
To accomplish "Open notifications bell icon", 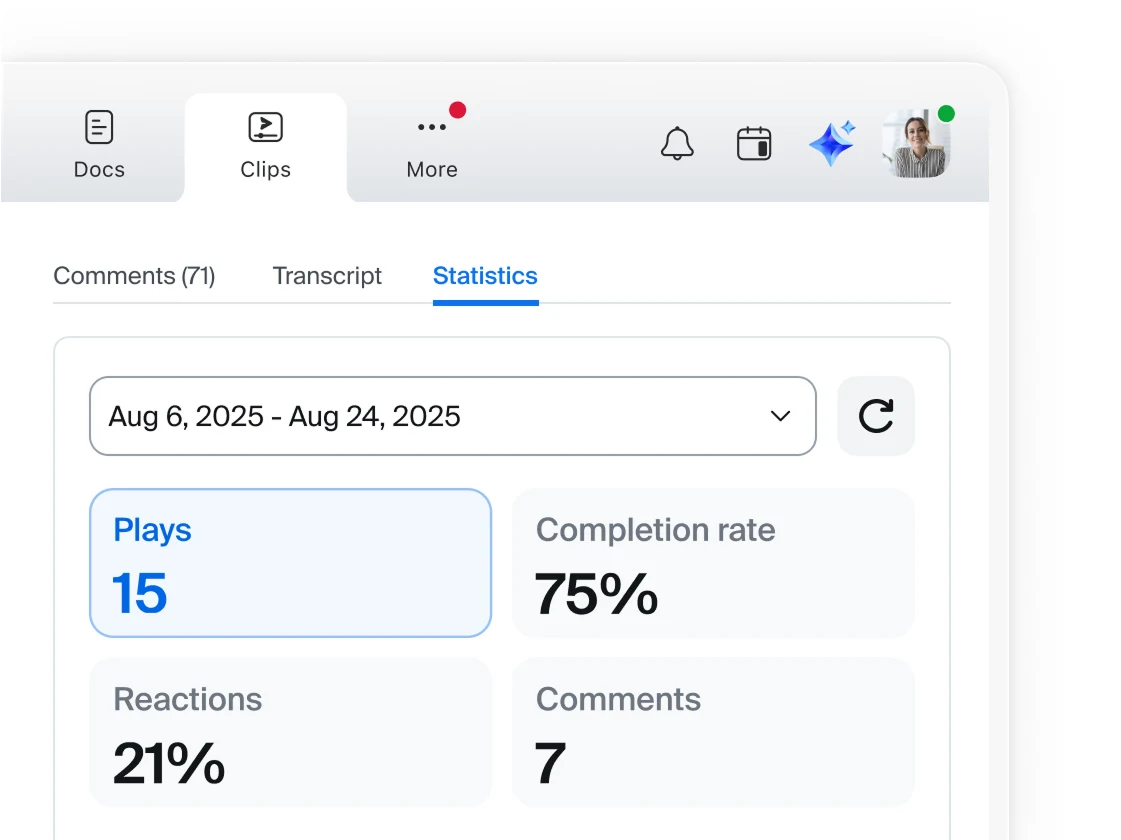I will pos(676,144).
